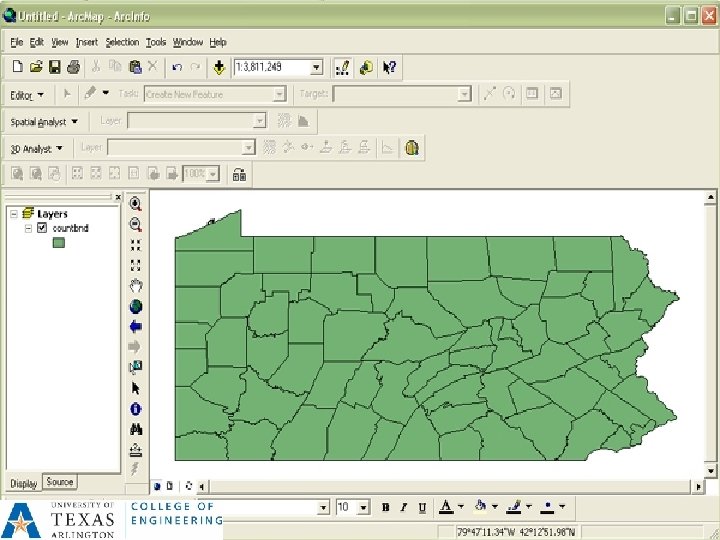Launch the ArcCatalog icon

click(x=366, y=68)
